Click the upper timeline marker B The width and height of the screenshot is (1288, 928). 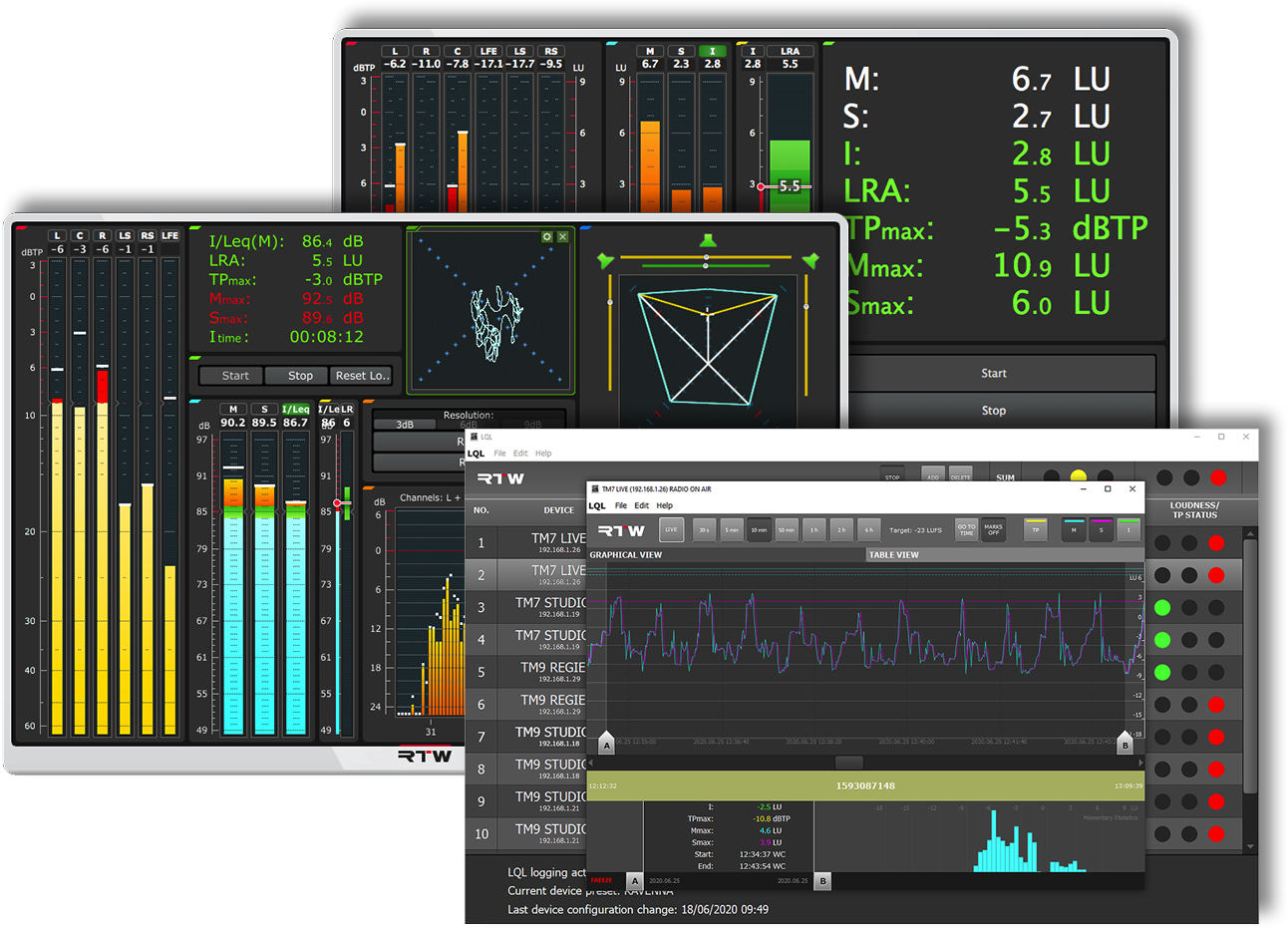coord(1126,744)
